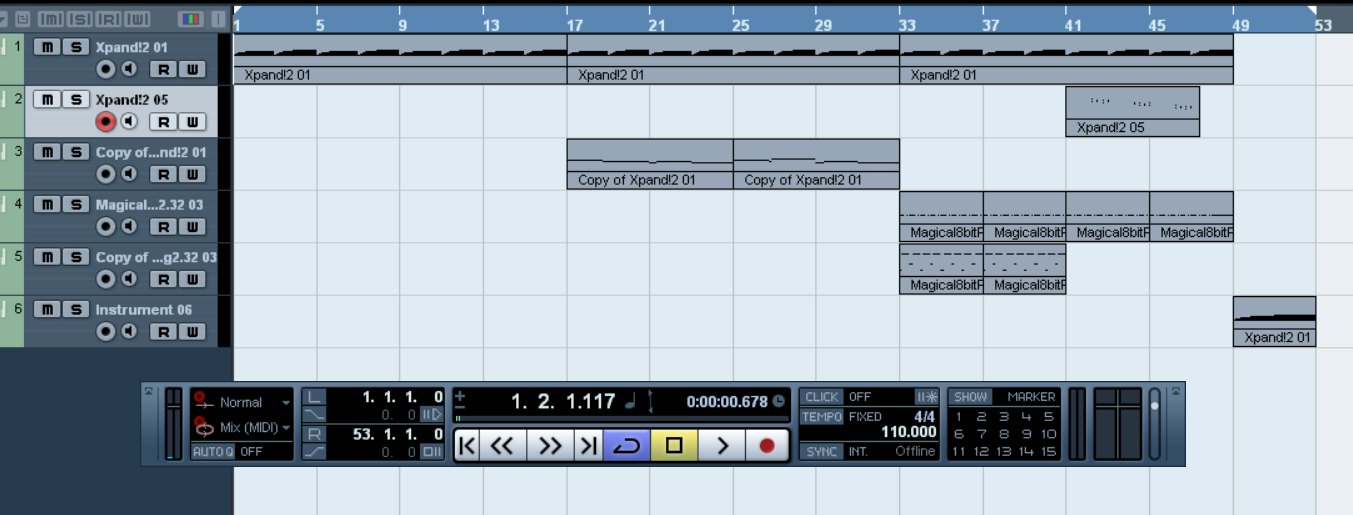The width and height of the screenshot is (1353, 515).
Task: Jump to marker 15 in transport
Action: point(1048,451)
